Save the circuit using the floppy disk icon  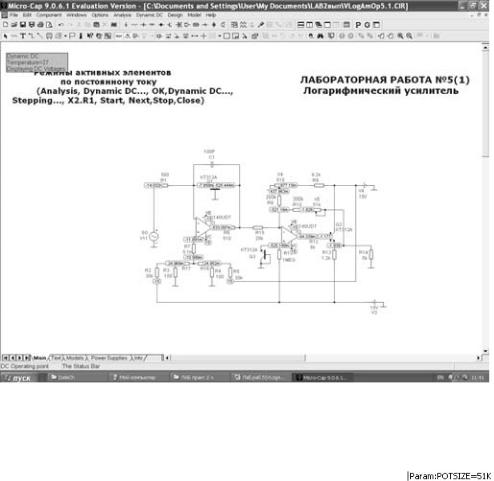23,25
